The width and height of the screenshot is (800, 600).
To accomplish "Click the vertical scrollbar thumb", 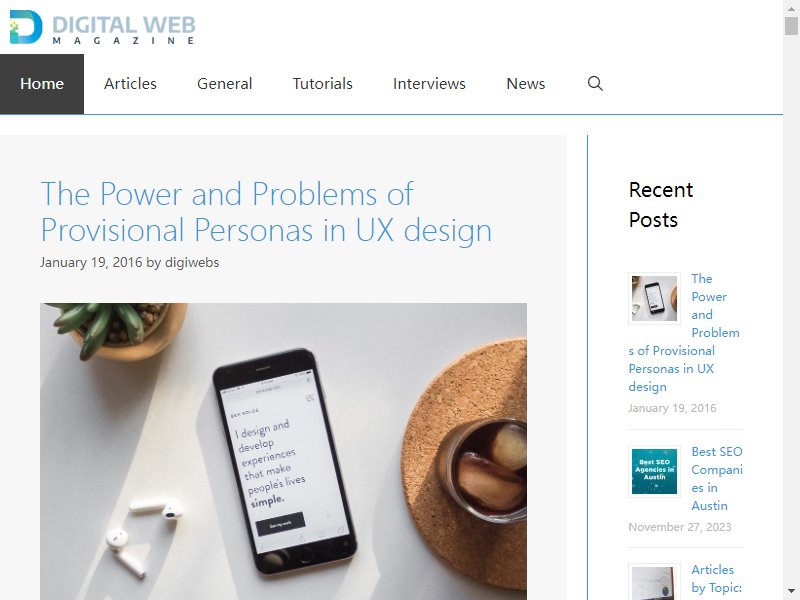I will (x=791, y=26).
